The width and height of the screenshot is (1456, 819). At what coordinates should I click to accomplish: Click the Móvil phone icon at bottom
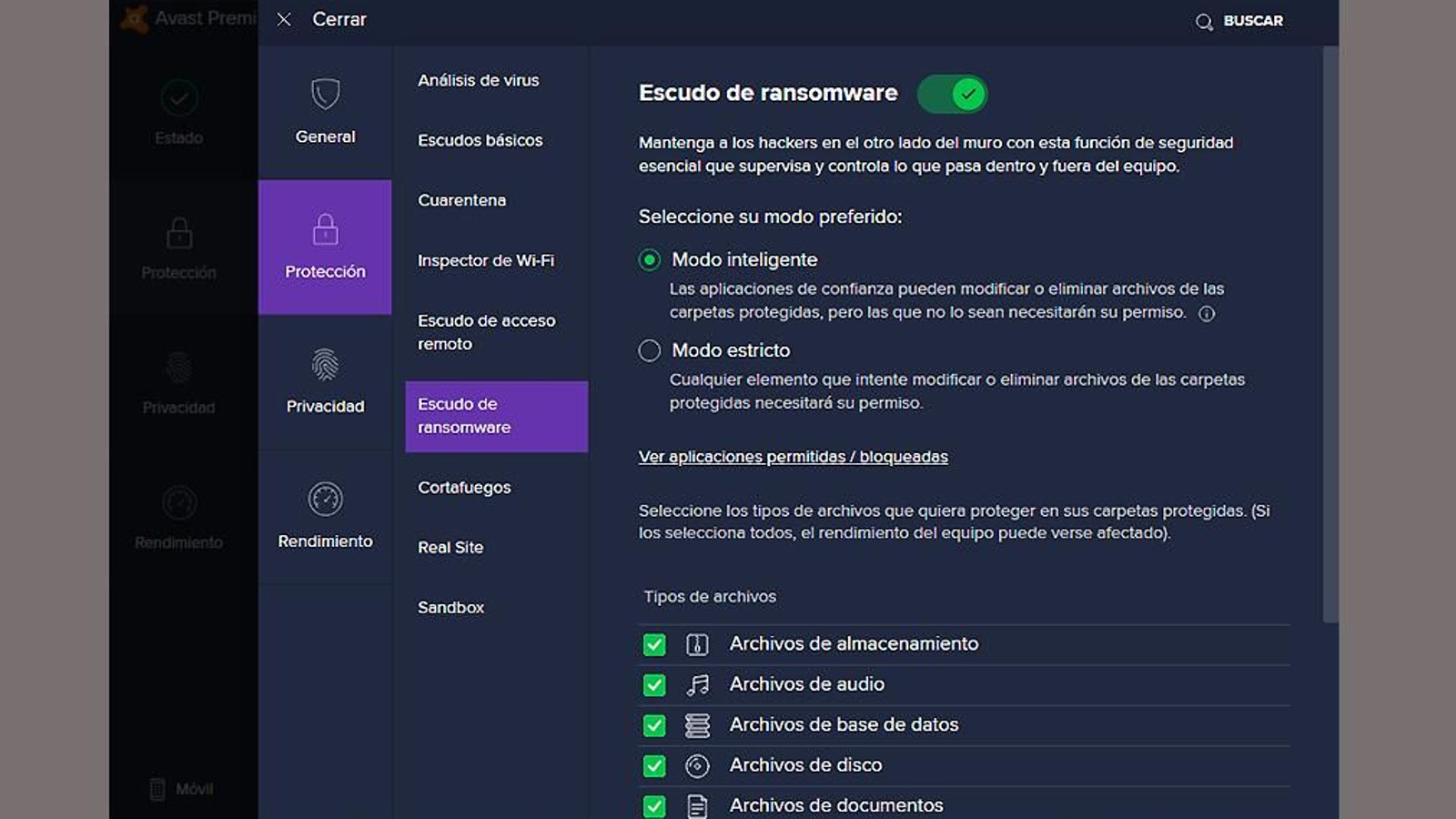(157, 788)
